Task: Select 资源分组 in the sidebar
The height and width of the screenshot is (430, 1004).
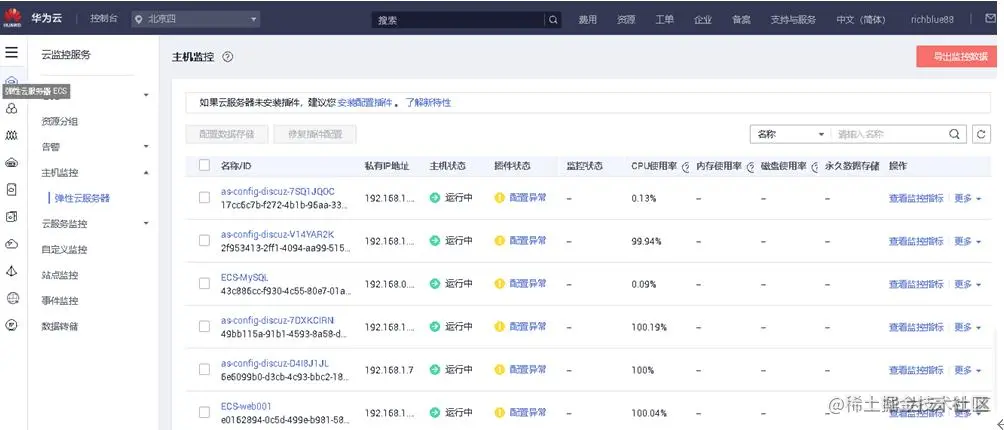Action: click(60, 121)
